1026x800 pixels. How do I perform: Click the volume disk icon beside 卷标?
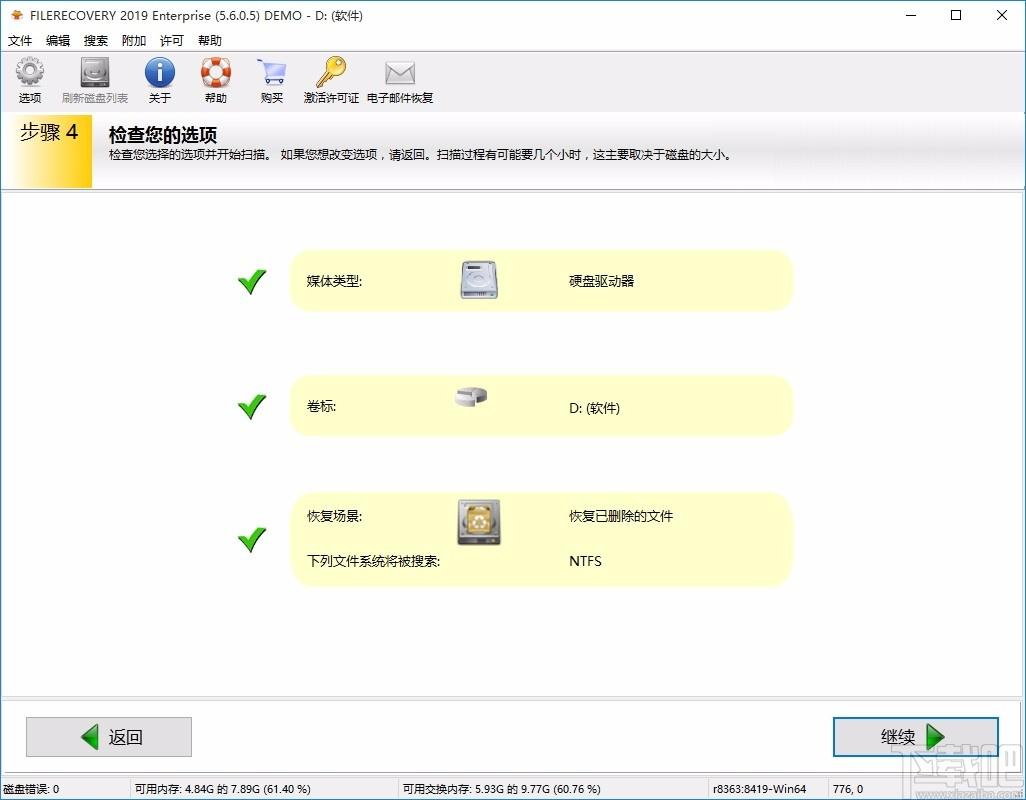(471, 396)
